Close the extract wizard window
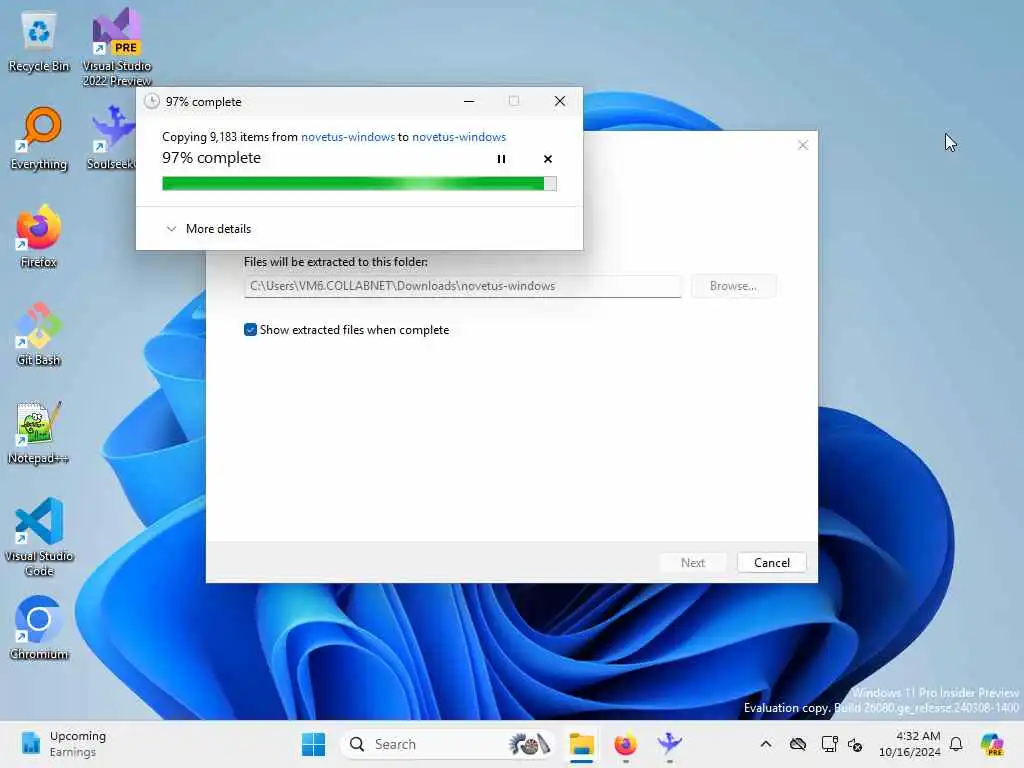1024x768 pixels. tap(803, 145)
